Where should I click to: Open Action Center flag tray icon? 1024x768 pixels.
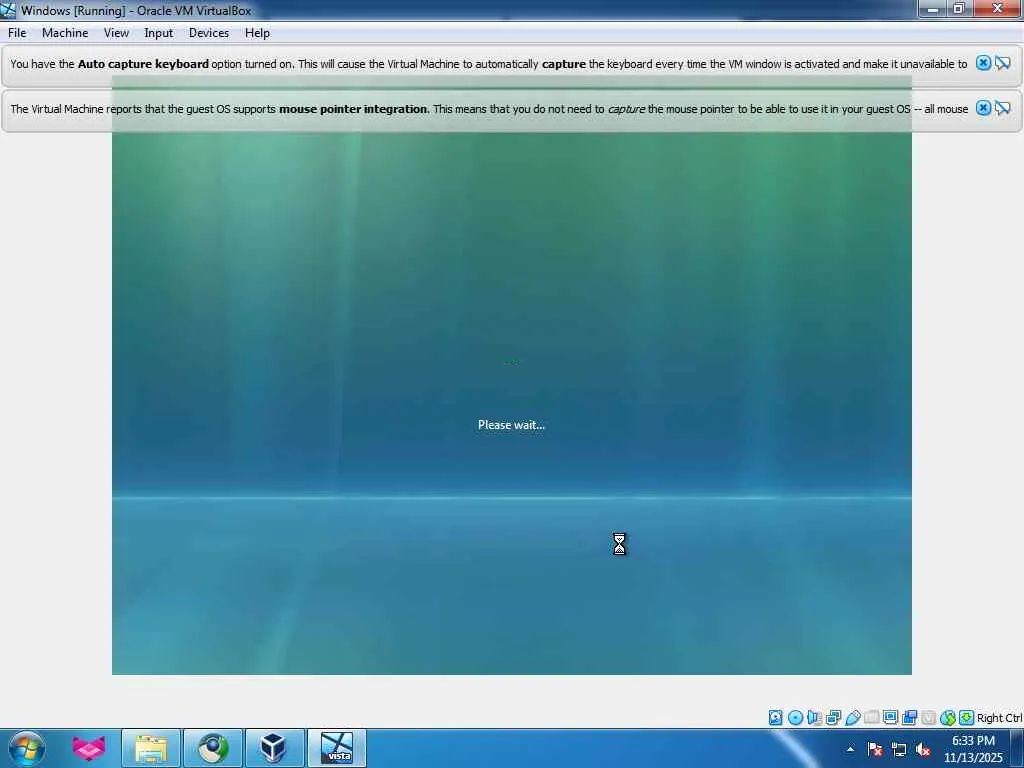pos(875,749)
